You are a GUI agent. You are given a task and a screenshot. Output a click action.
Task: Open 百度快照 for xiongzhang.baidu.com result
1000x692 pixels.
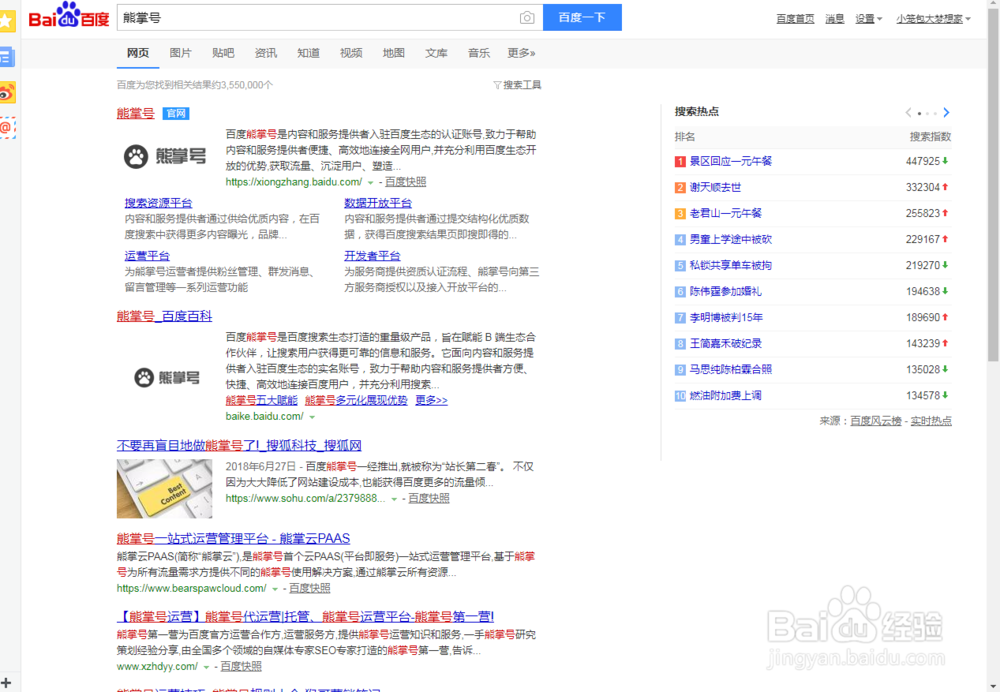[x=406, y=182]
